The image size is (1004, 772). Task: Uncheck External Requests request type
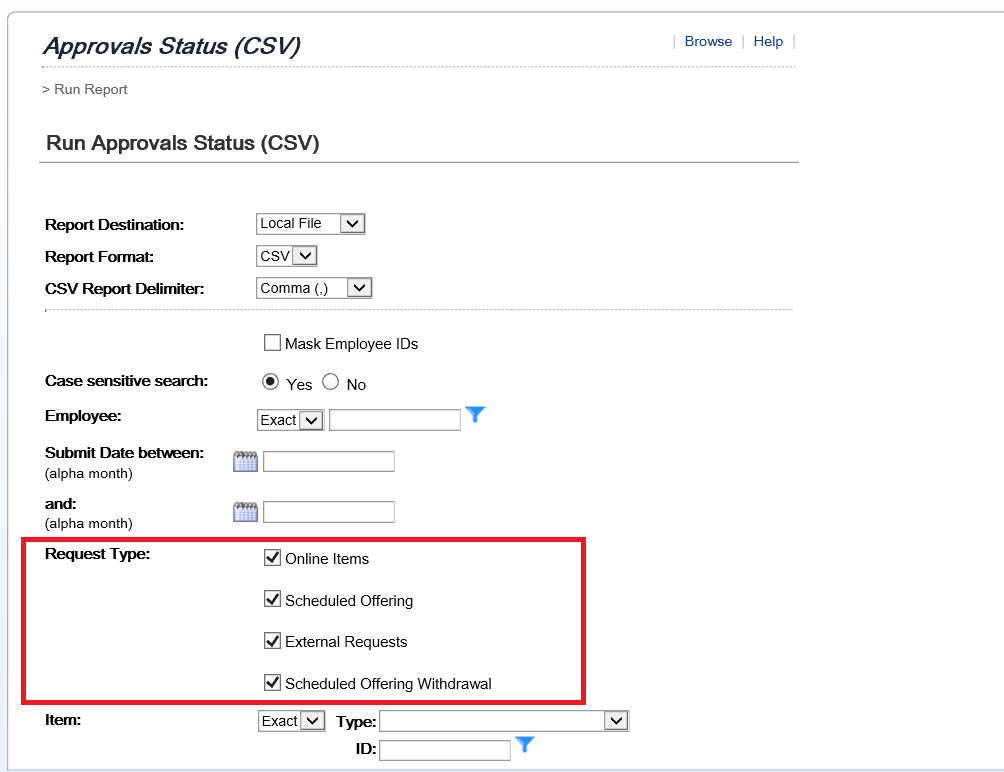tap(272, 641)
